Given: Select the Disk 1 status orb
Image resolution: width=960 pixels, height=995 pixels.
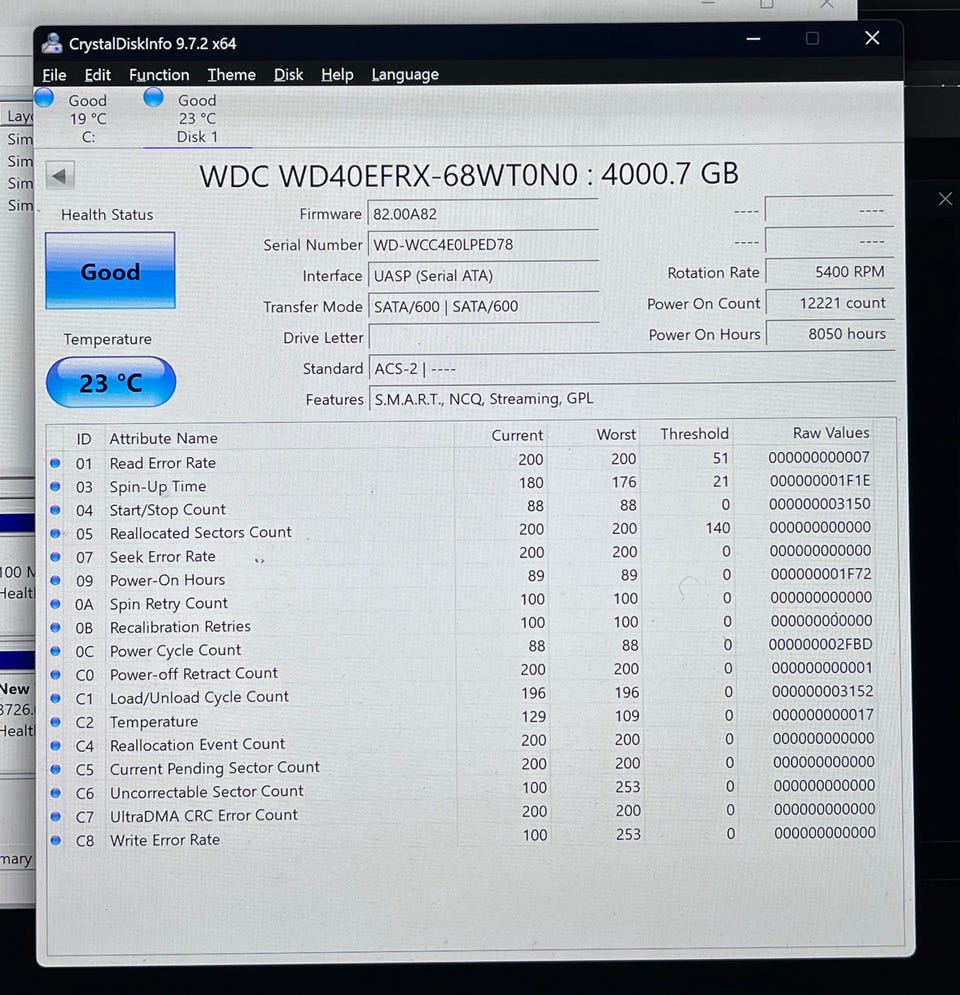Looking at the screenshot, I should coord(154,97).
